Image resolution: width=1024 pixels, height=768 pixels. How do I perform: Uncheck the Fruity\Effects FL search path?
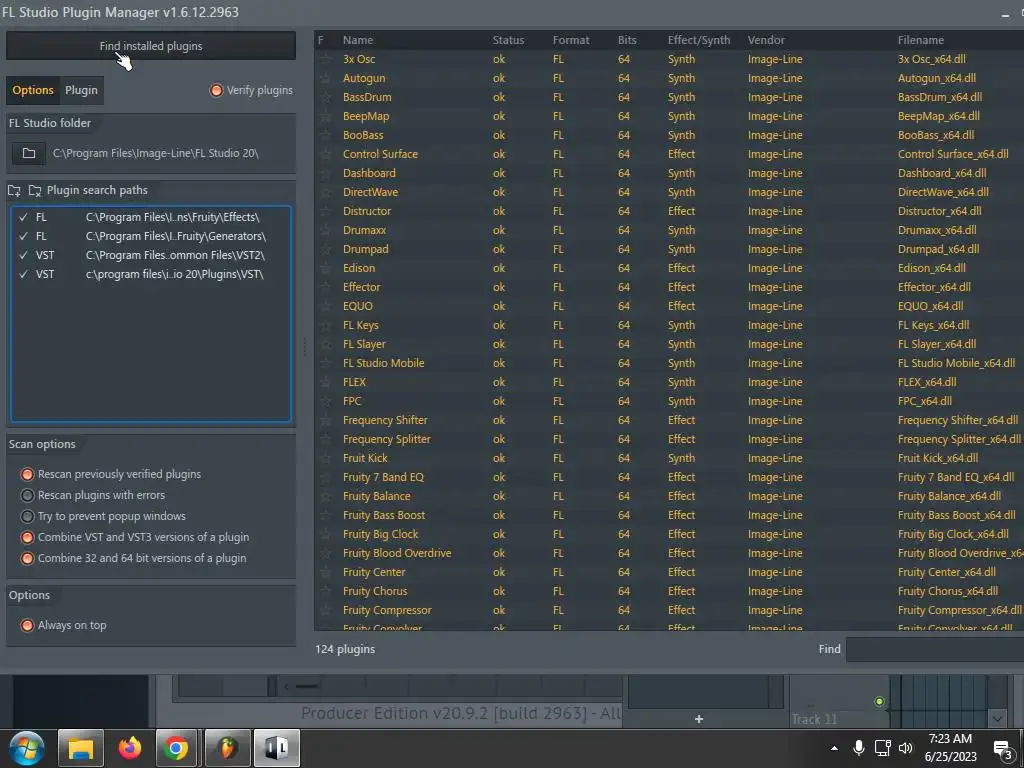coord(24,217)
